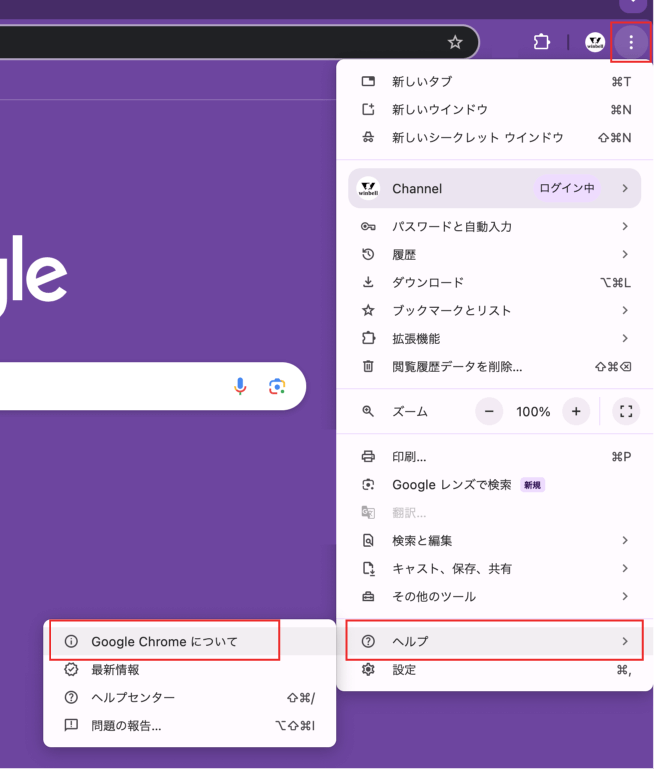Expand the Channel profile submenu arrow
This screenshot has height=769, width=654.
(625, 188)
